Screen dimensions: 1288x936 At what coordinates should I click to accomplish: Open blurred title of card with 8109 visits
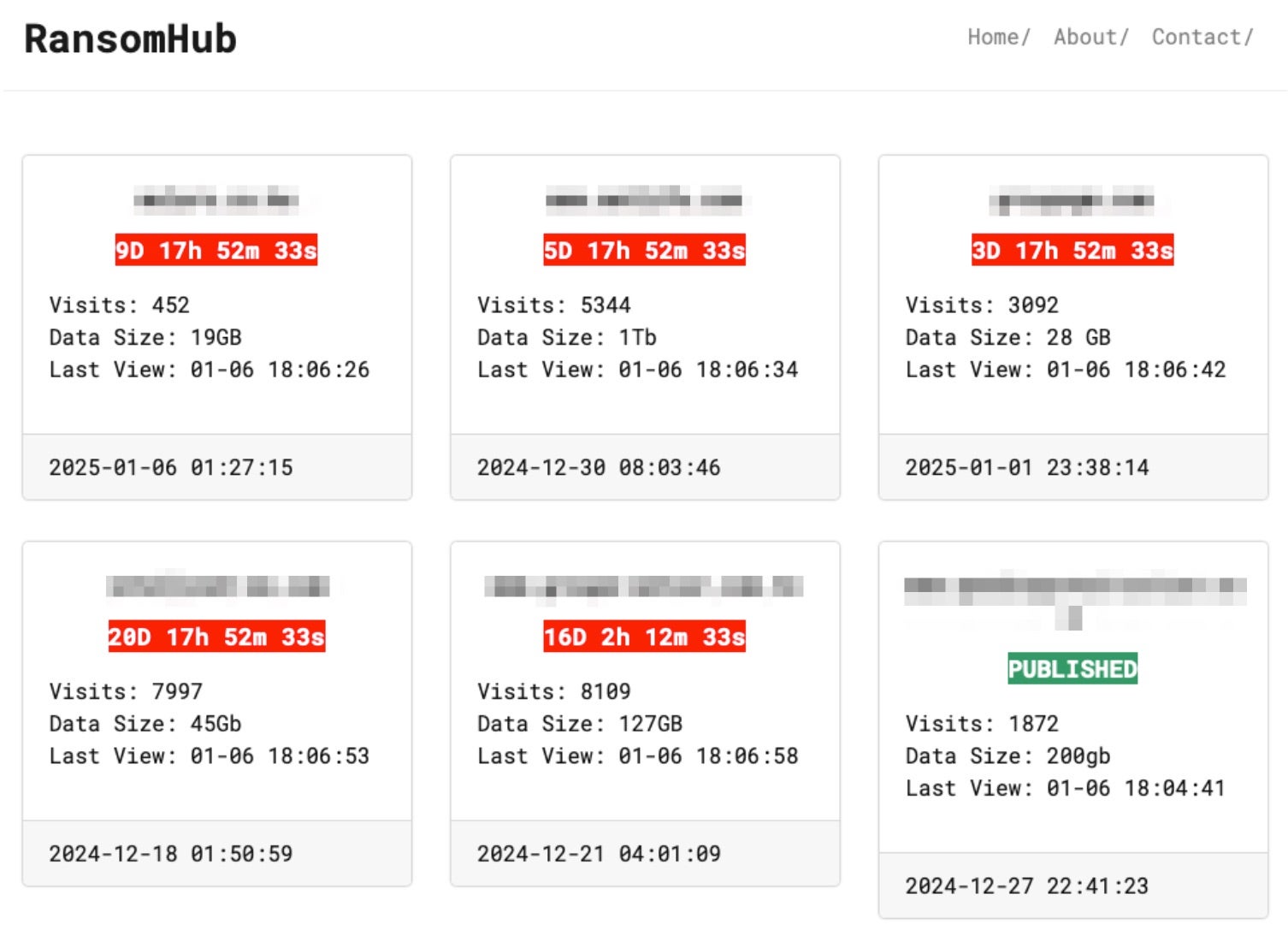coord(644,587)
